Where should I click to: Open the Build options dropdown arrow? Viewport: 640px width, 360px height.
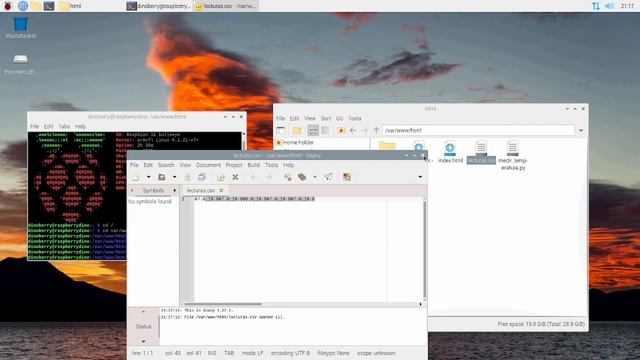315,177
